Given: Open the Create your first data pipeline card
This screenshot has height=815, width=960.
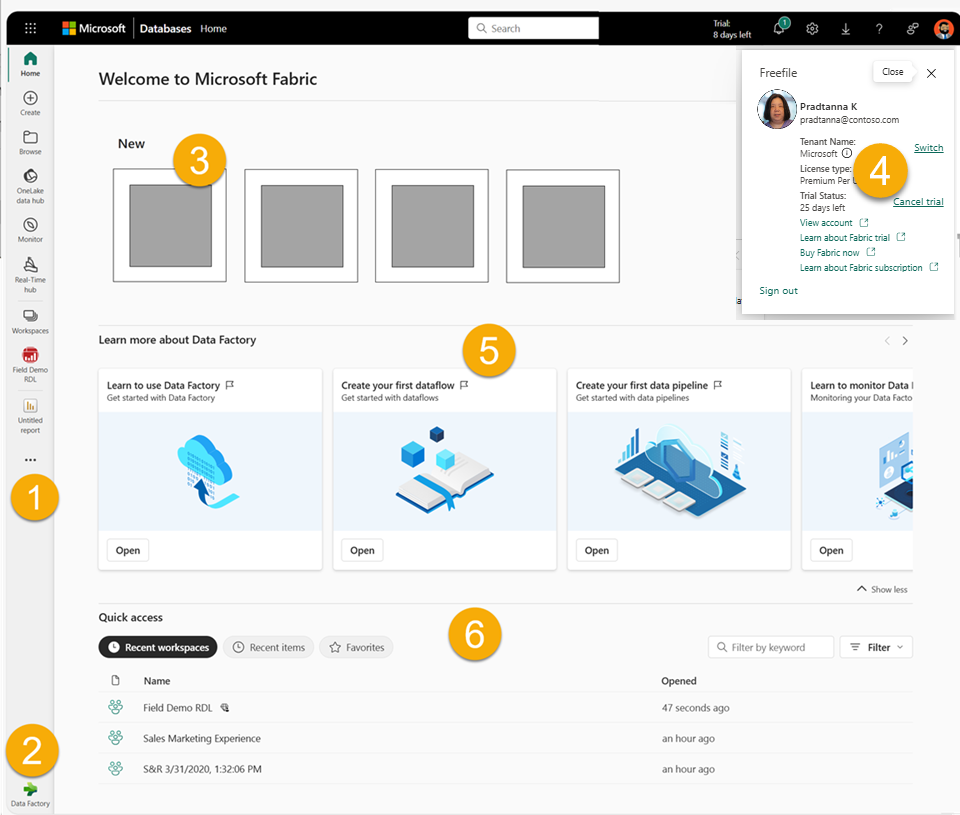Looking at the screenshot, I should [597, 550].
